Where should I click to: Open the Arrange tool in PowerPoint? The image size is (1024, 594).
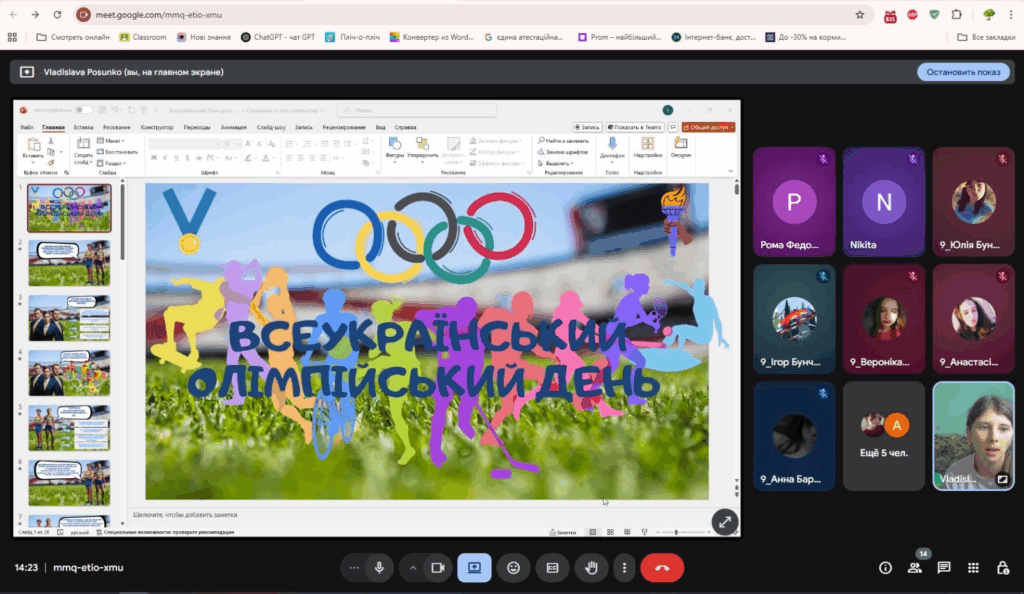click(x=423, y=148)
